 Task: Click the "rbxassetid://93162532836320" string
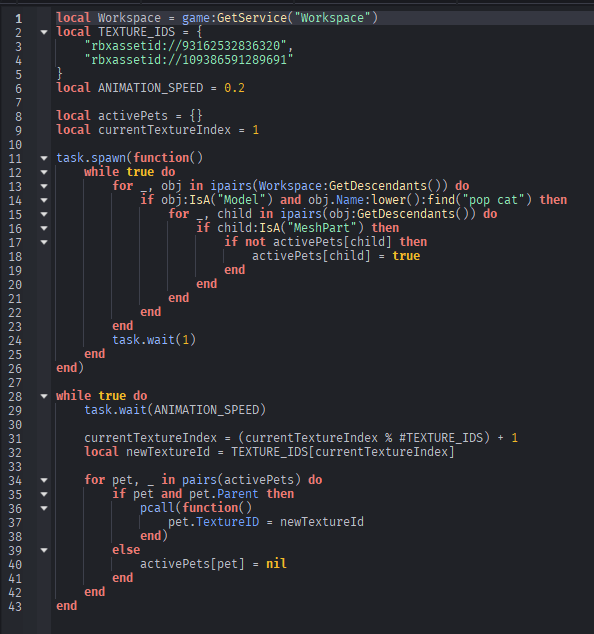(186, 46)
